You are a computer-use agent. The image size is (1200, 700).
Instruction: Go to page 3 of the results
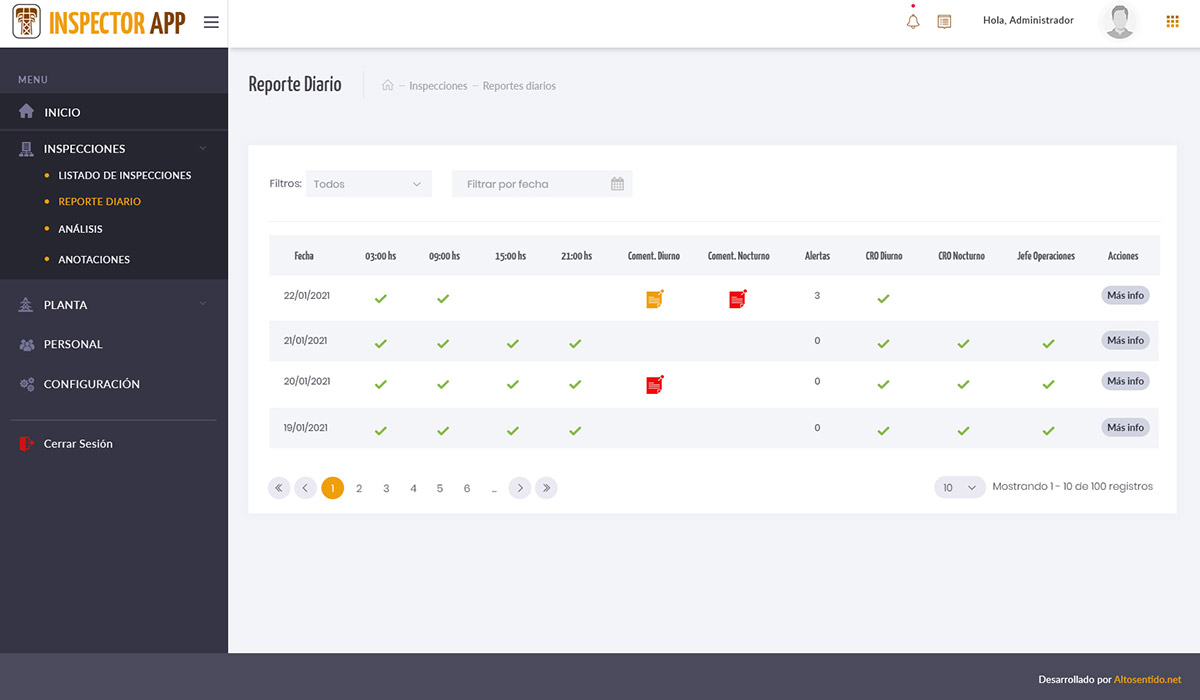click(386, 488)
